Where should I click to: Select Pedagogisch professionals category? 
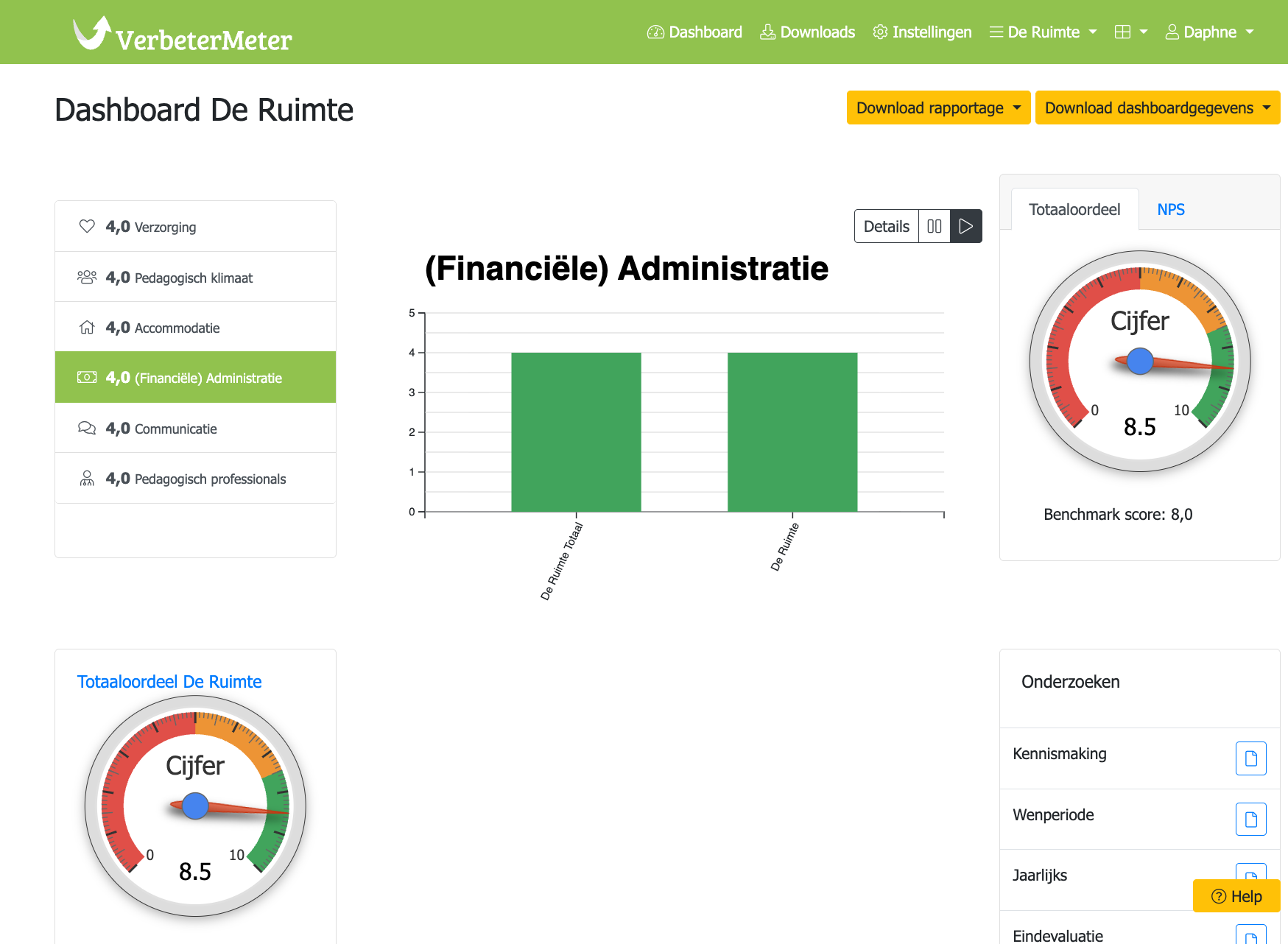coord(195,479)
